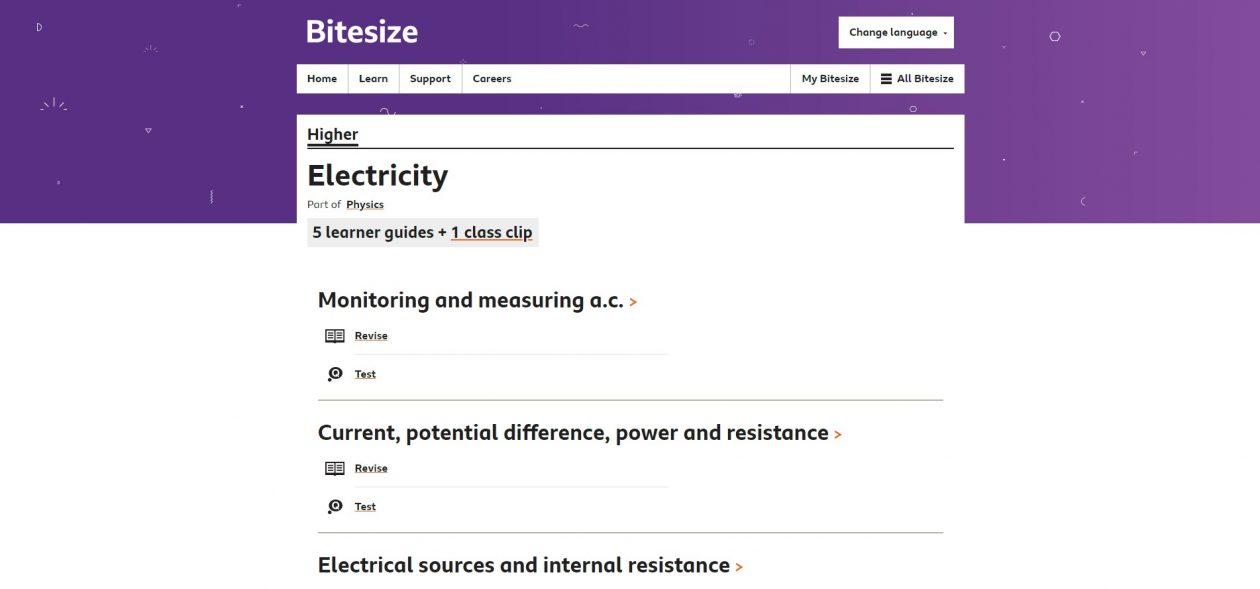Open the Change language dropdown

click(x=896, y=32)
